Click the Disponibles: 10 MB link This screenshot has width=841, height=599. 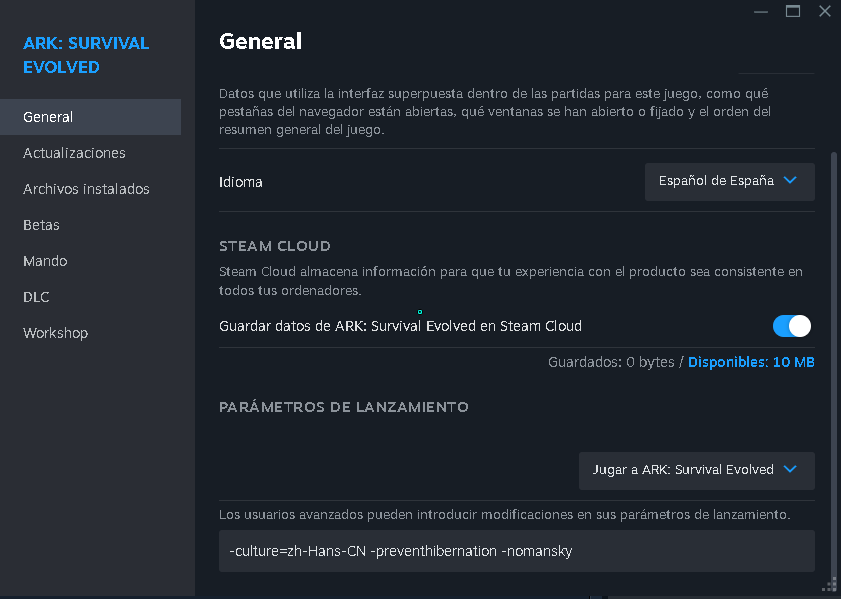(x=751, y=362)
